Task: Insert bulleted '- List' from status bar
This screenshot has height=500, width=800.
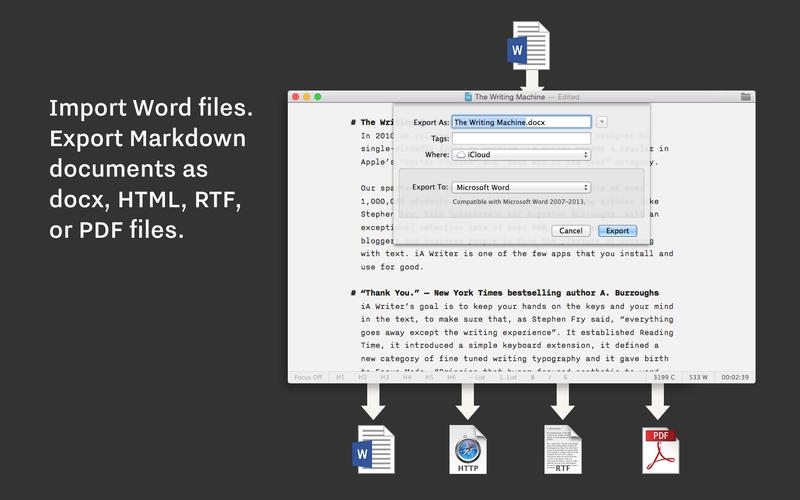Action: tap(478, 377)
